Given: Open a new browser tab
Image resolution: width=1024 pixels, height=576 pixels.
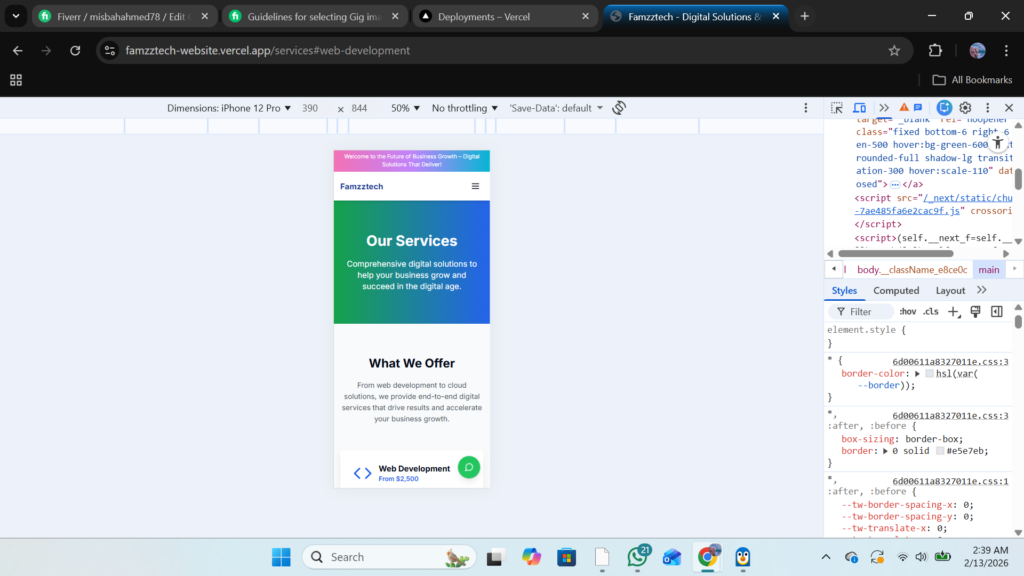Looking at the screenshot, I should pos(805,16).
